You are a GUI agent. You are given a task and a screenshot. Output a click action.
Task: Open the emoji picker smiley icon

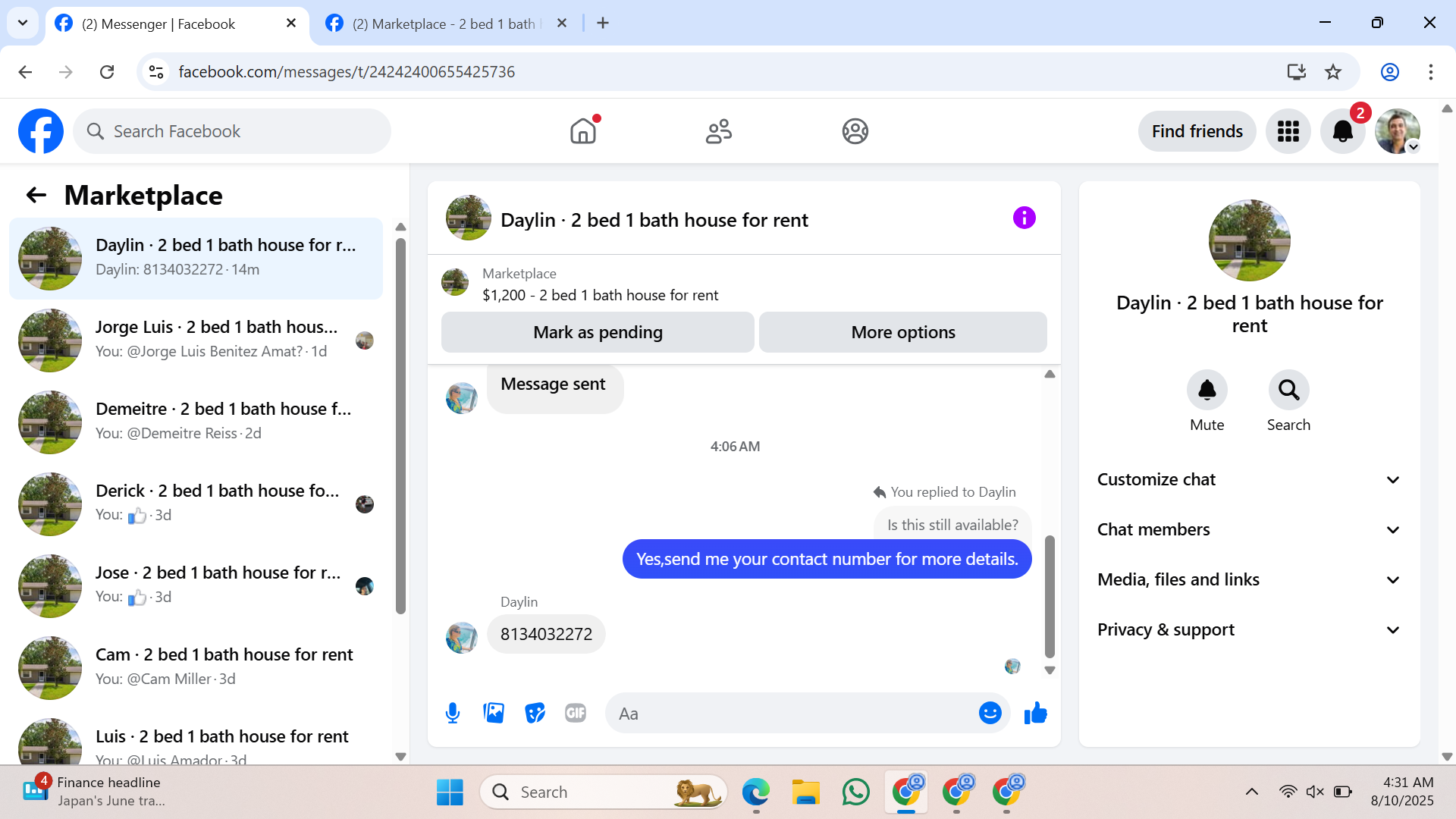[x=990, y=713]
